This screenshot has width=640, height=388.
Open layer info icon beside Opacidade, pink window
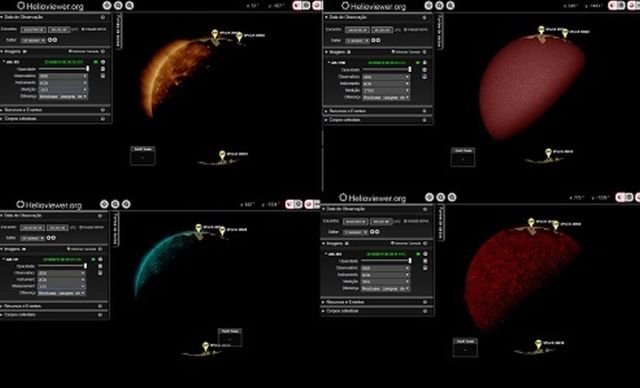(424, 70)
